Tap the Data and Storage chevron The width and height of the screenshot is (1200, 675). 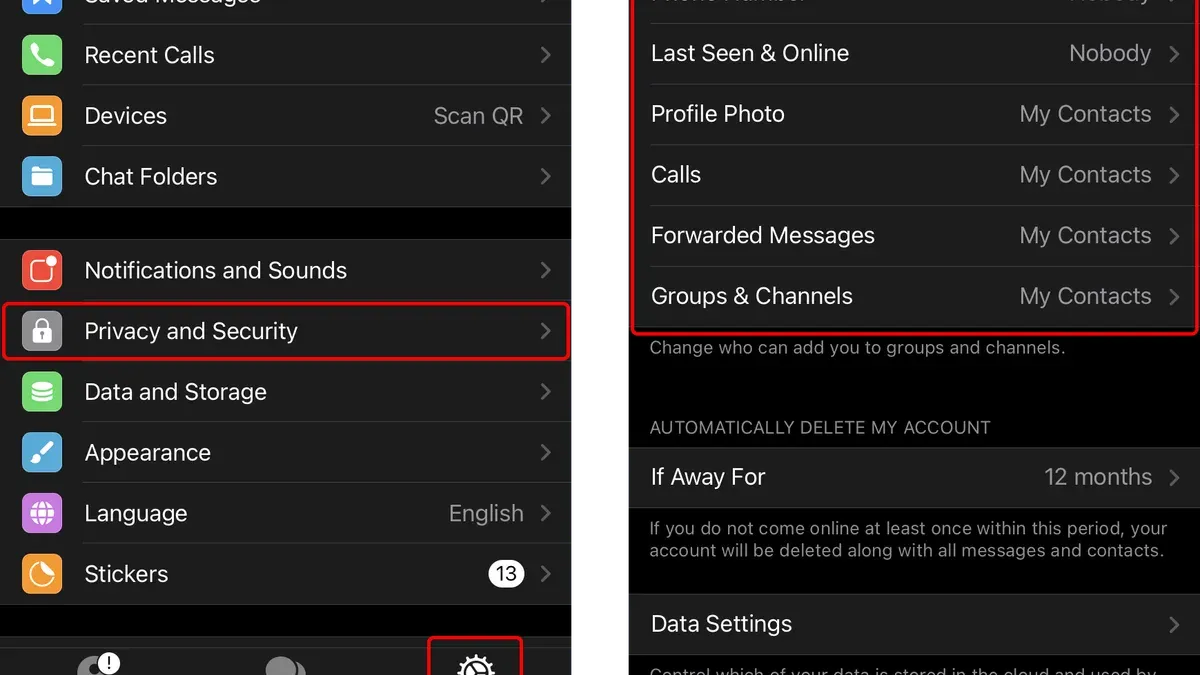pos(546,392)
